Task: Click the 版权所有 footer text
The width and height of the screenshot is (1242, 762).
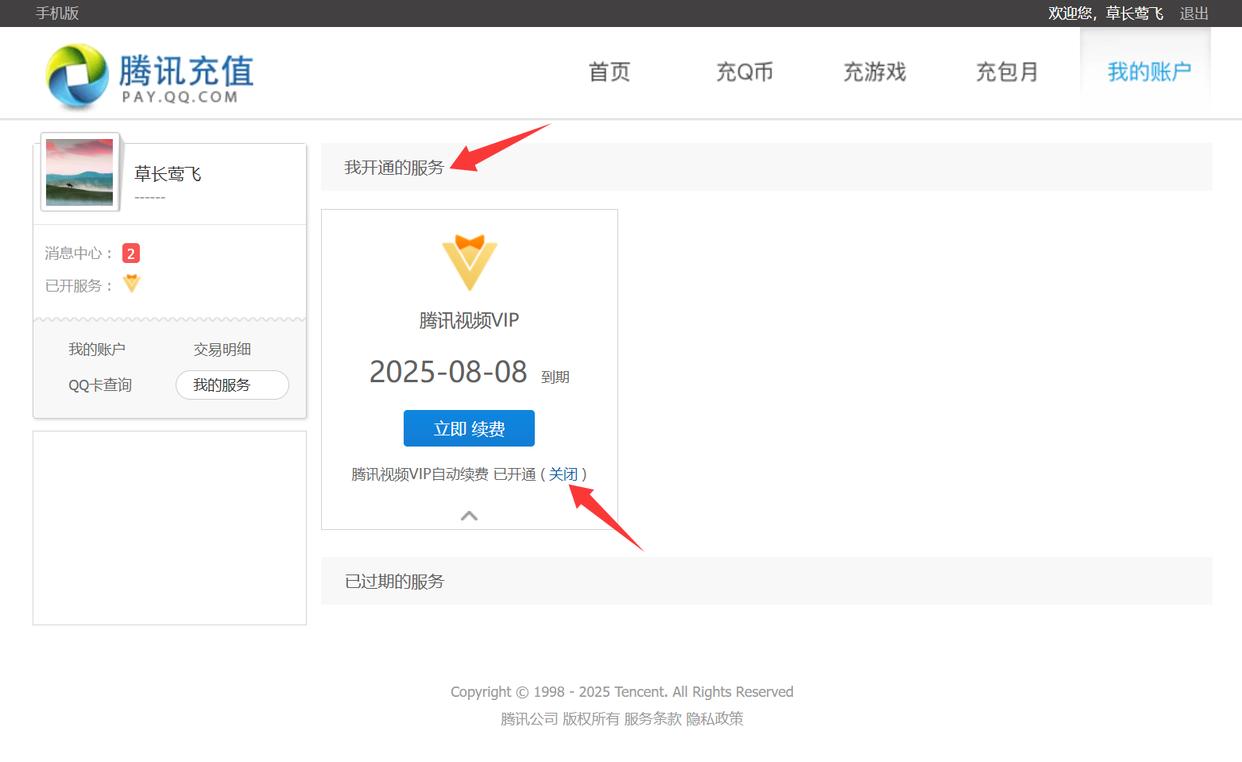Action: pos(591,718)
